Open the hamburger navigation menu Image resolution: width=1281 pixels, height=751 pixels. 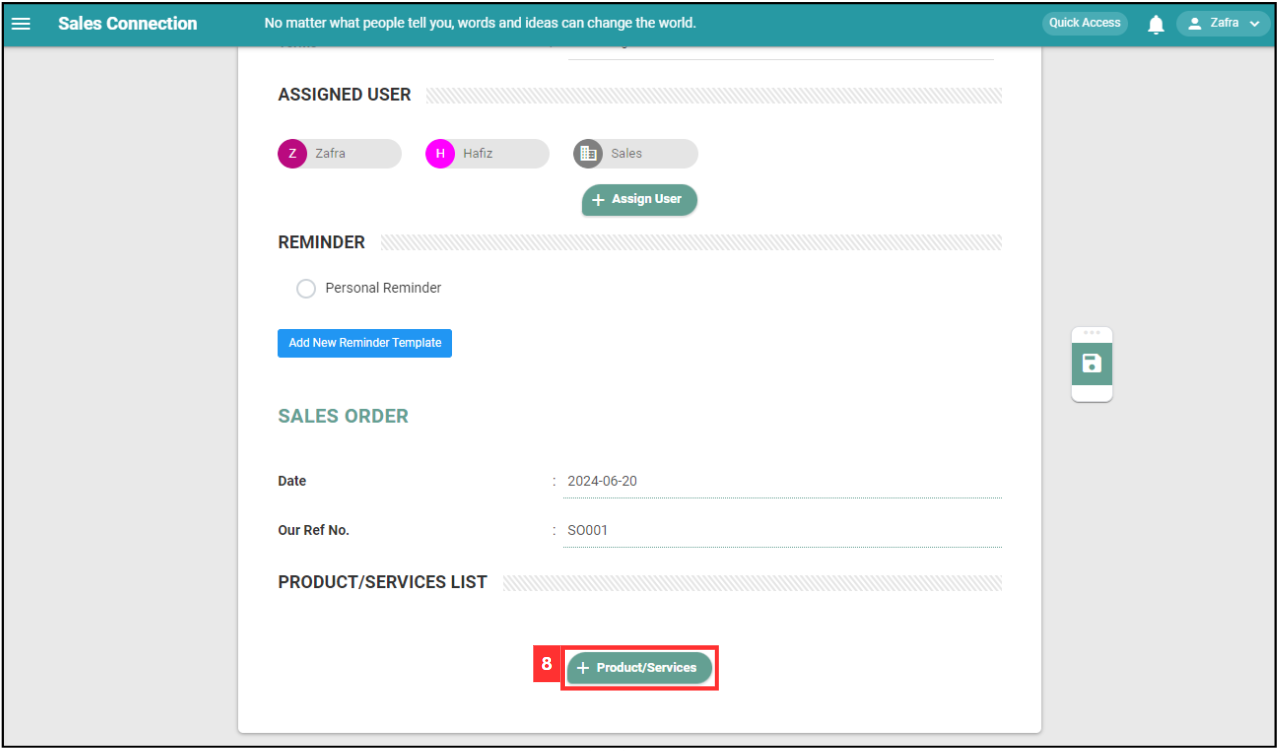[x=20, y=23]
